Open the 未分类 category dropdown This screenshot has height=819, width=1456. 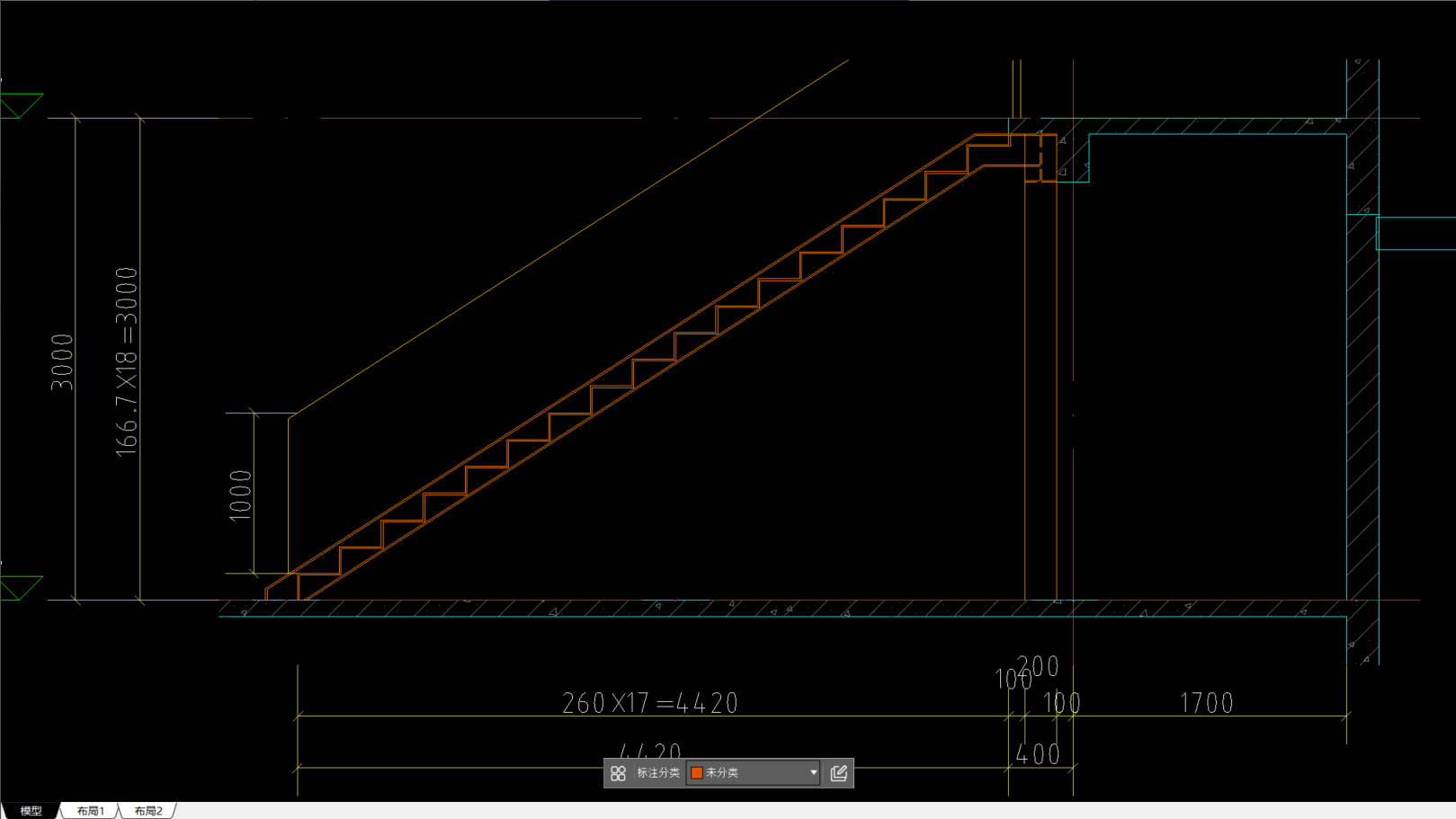pos(754,773)
